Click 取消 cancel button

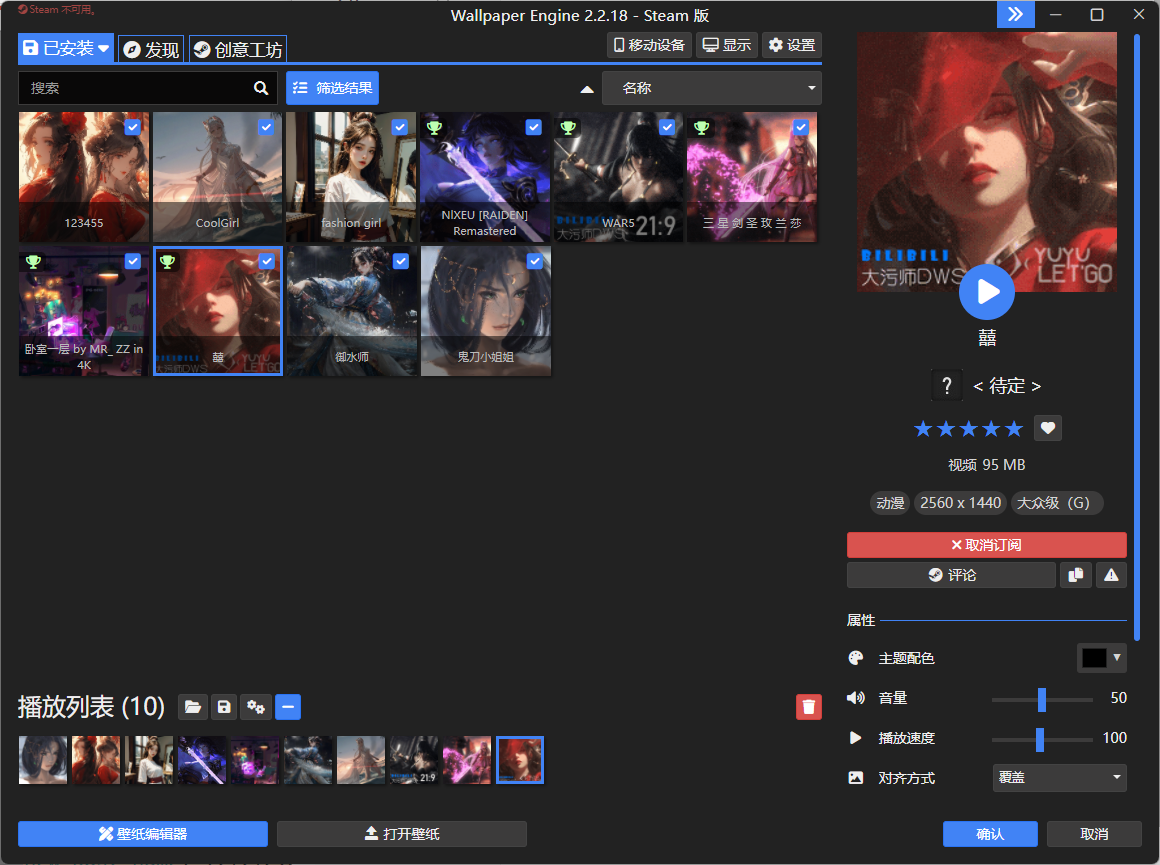tap(1094, 834)
